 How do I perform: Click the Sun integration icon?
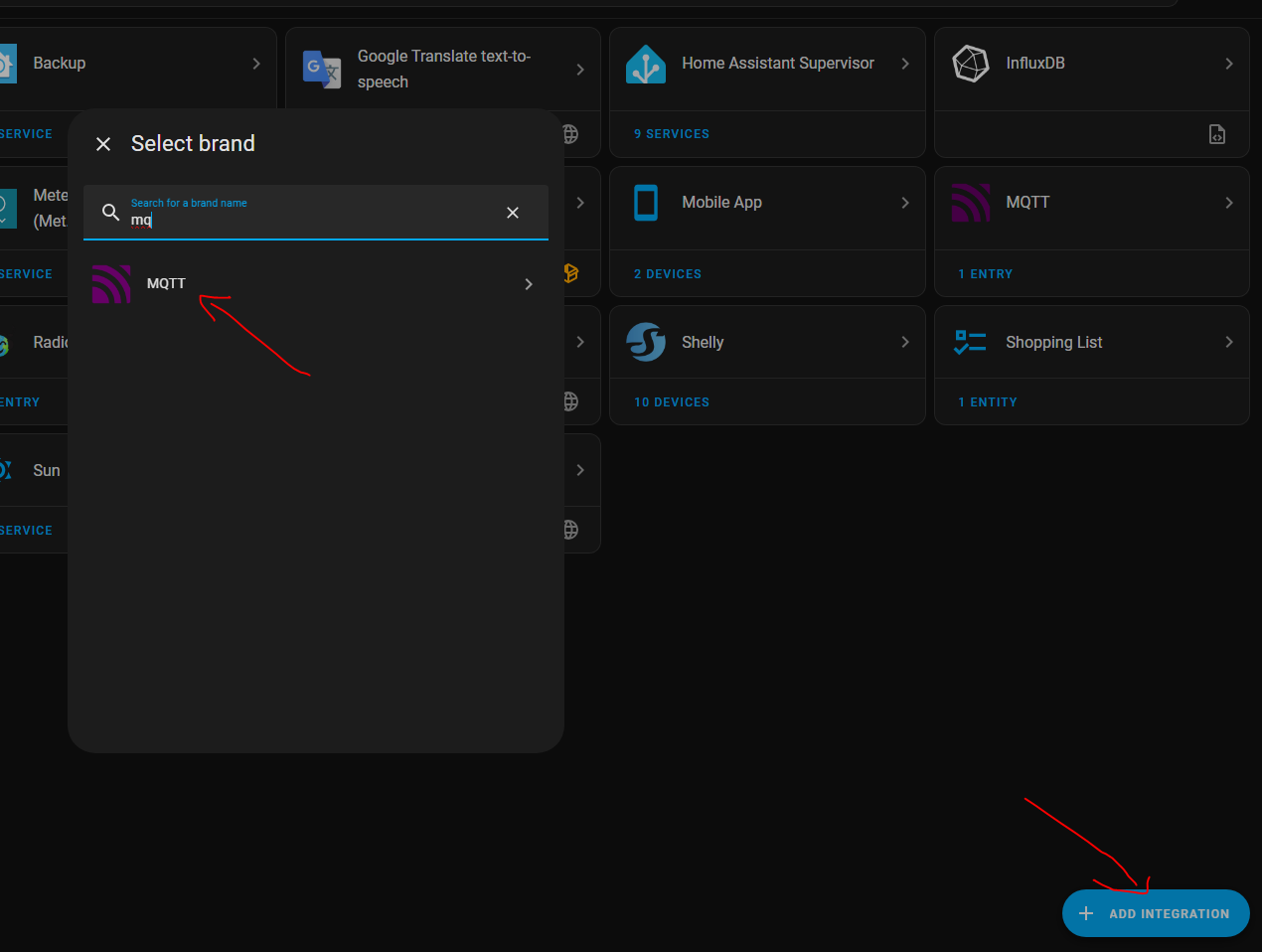pos(6,470)
